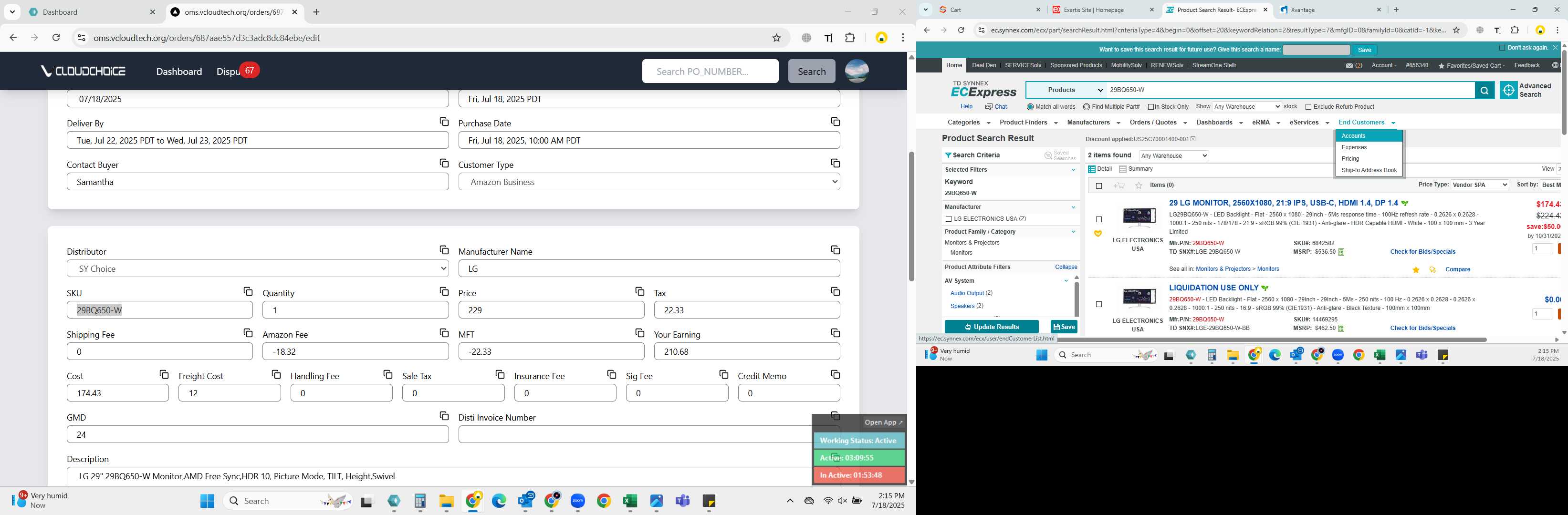This screenshot has height=515, width=1568.
Task: Click the Search PO_NUMBER input field
Action: 710,71
